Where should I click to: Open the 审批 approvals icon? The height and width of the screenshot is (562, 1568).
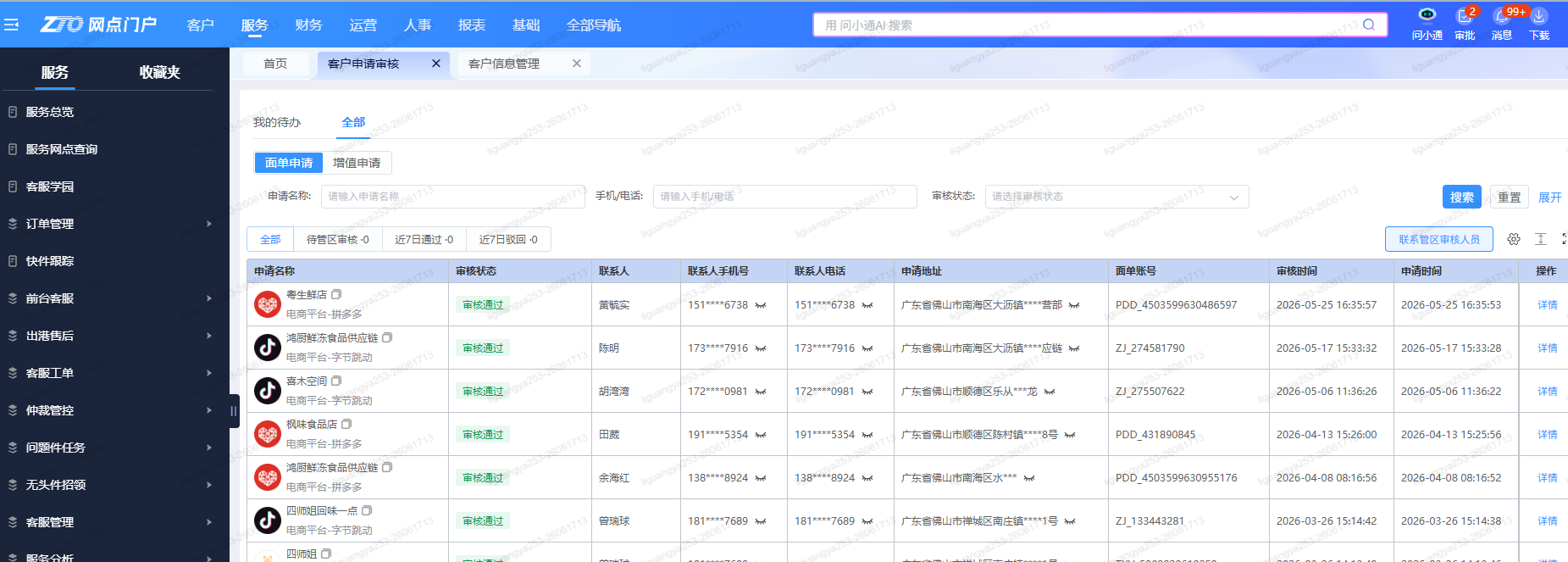(1464, 16)
